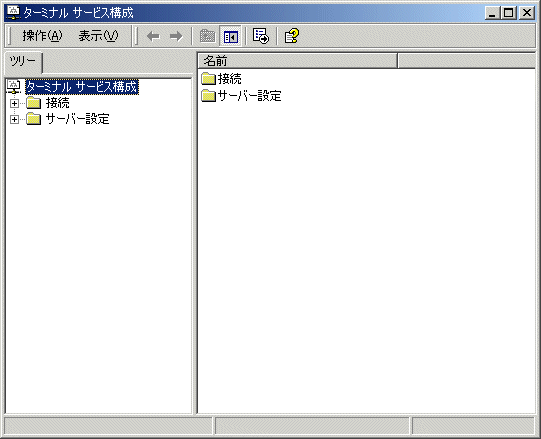Screen dimensions: 541x439
Task: Expand the 接続 tree node
Action: pyautogui.click(x=14, y=103)
